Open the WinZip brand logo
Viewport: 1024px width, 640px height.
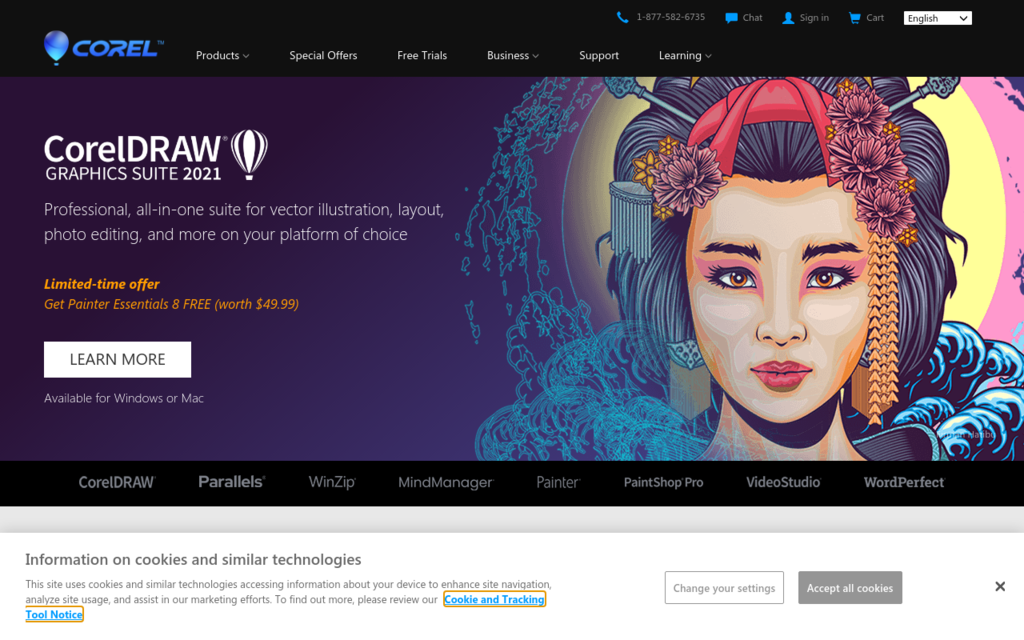pos(332,482)
